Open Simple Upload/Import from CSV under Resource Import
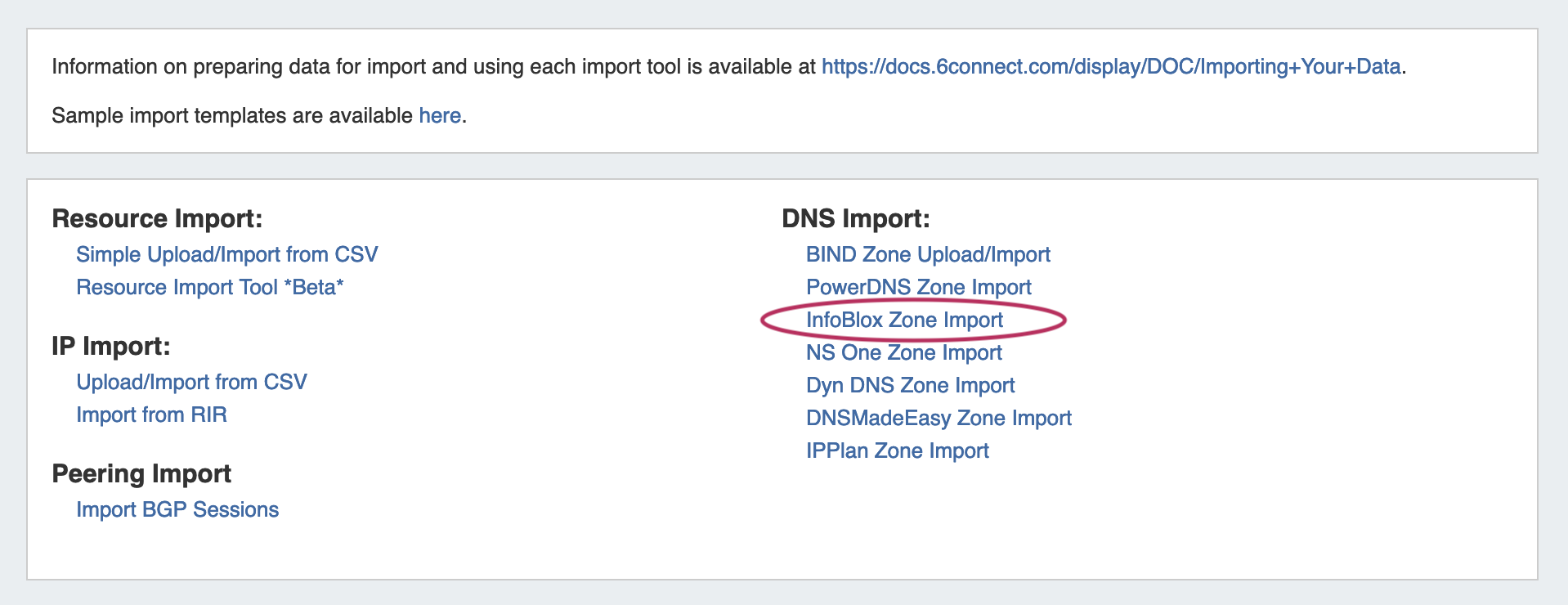Image resolution: width=1568 pixels, height=605 pixels. [x=226, y=255]
